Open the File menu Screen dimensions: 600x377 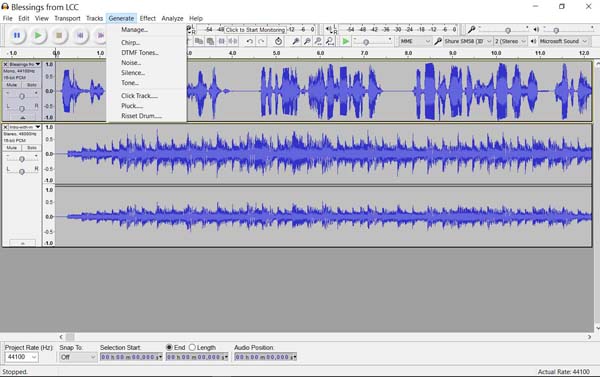click(7, 18)
